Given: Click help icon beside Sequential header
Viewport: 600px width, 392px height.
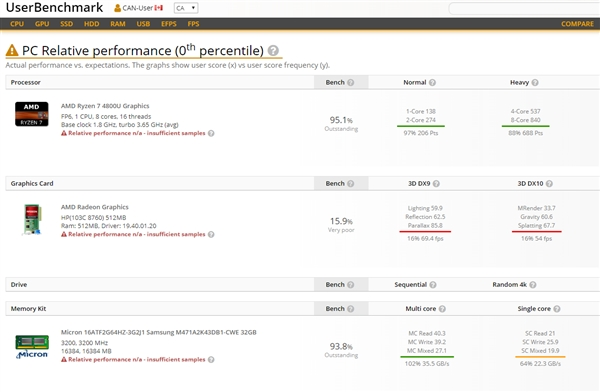Looking at the screenshot, I should 433,284.
